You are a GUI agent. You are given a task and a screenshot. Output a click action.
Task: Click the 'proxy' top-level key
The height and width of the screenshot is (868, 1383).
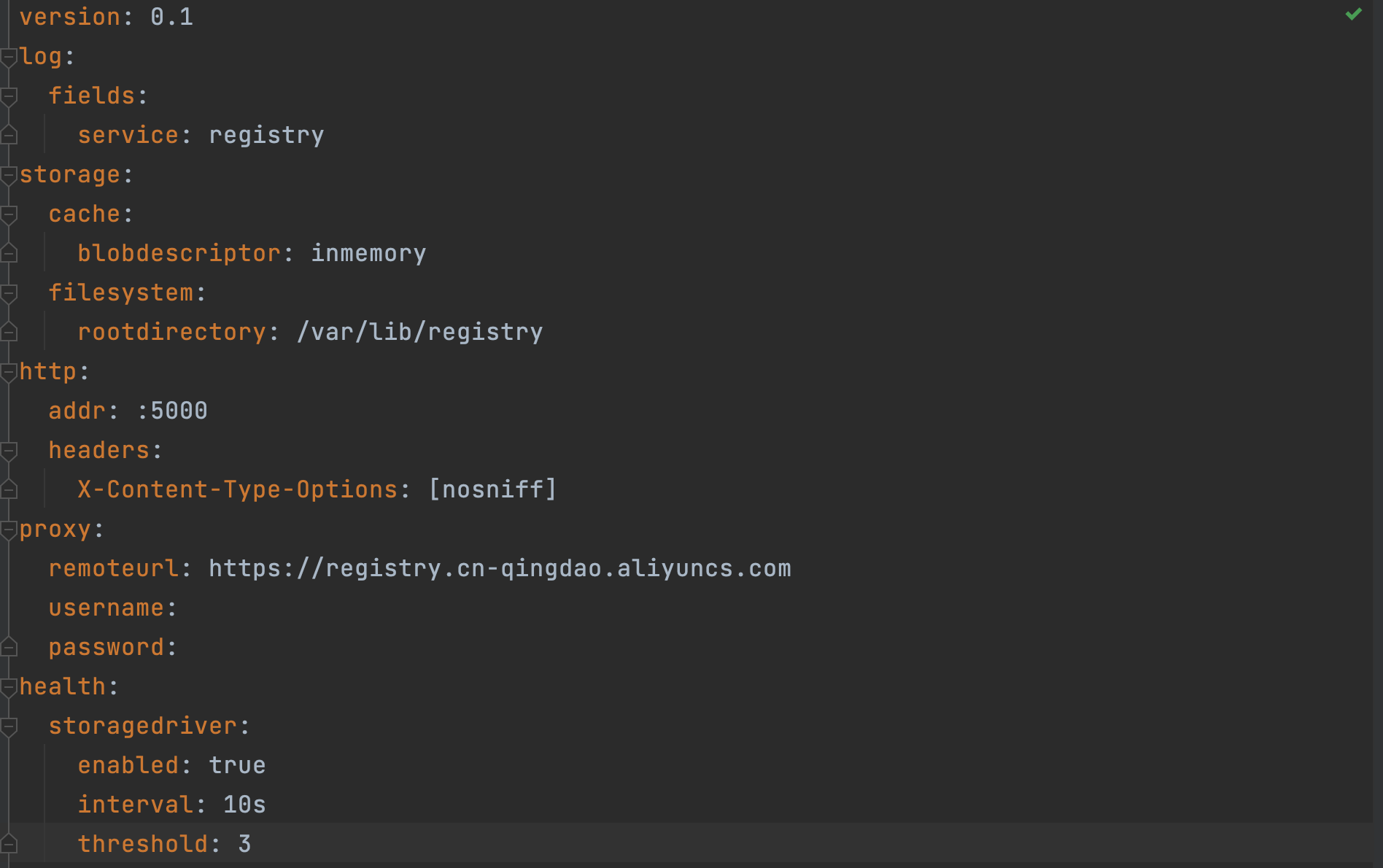click(55, 530)
